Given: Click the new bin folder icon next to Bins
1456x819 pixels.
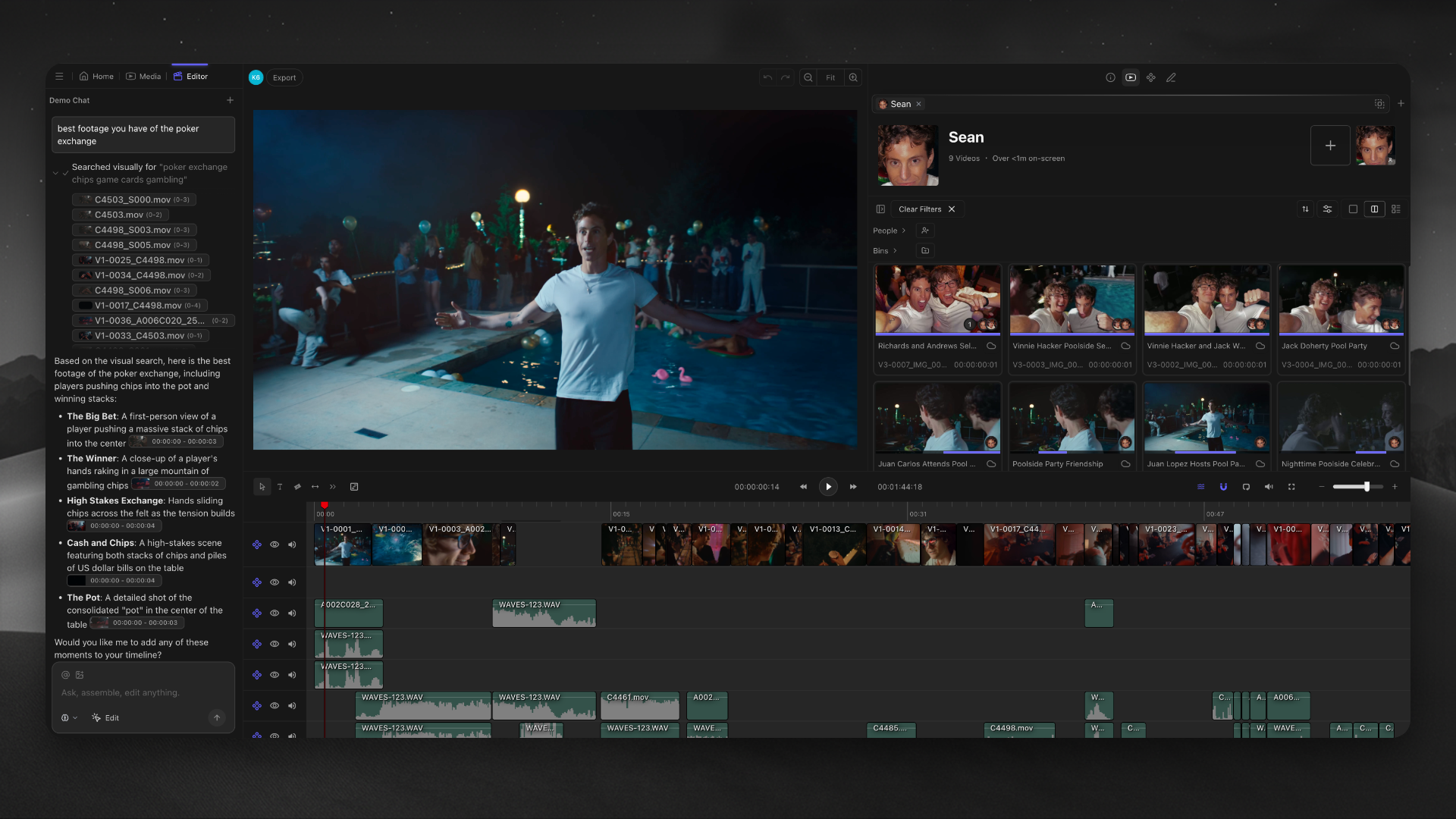Looking at the screenshot, I should (925, 250).
